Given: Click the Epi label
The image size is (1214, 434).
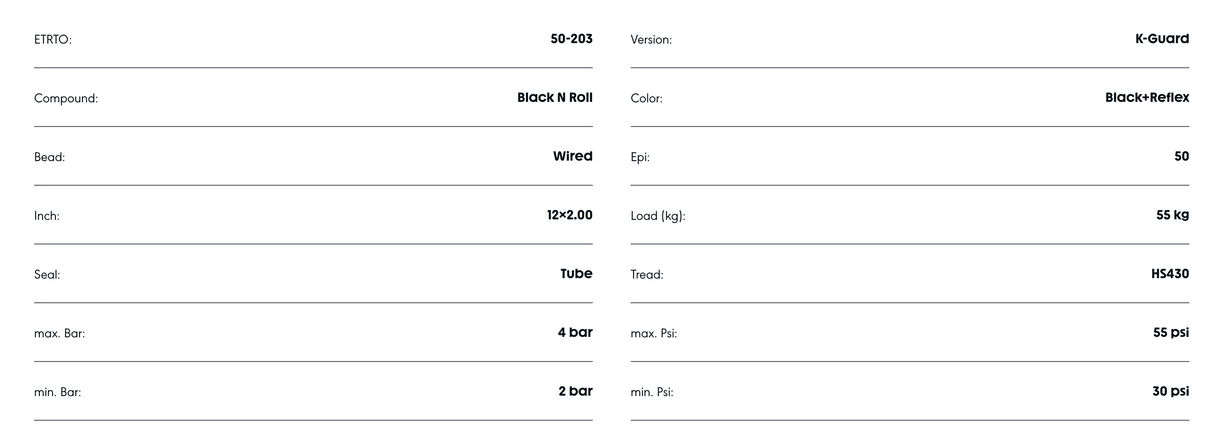Looking at the screenshot, I should (640, 157).
